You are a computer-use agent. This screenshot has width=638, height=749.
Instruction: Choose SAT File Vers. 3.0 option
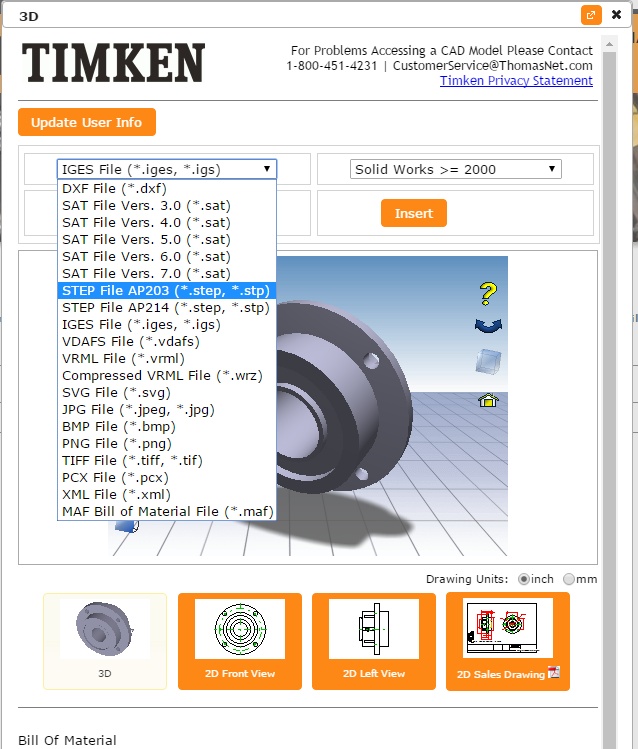click(x=167, y=205)
